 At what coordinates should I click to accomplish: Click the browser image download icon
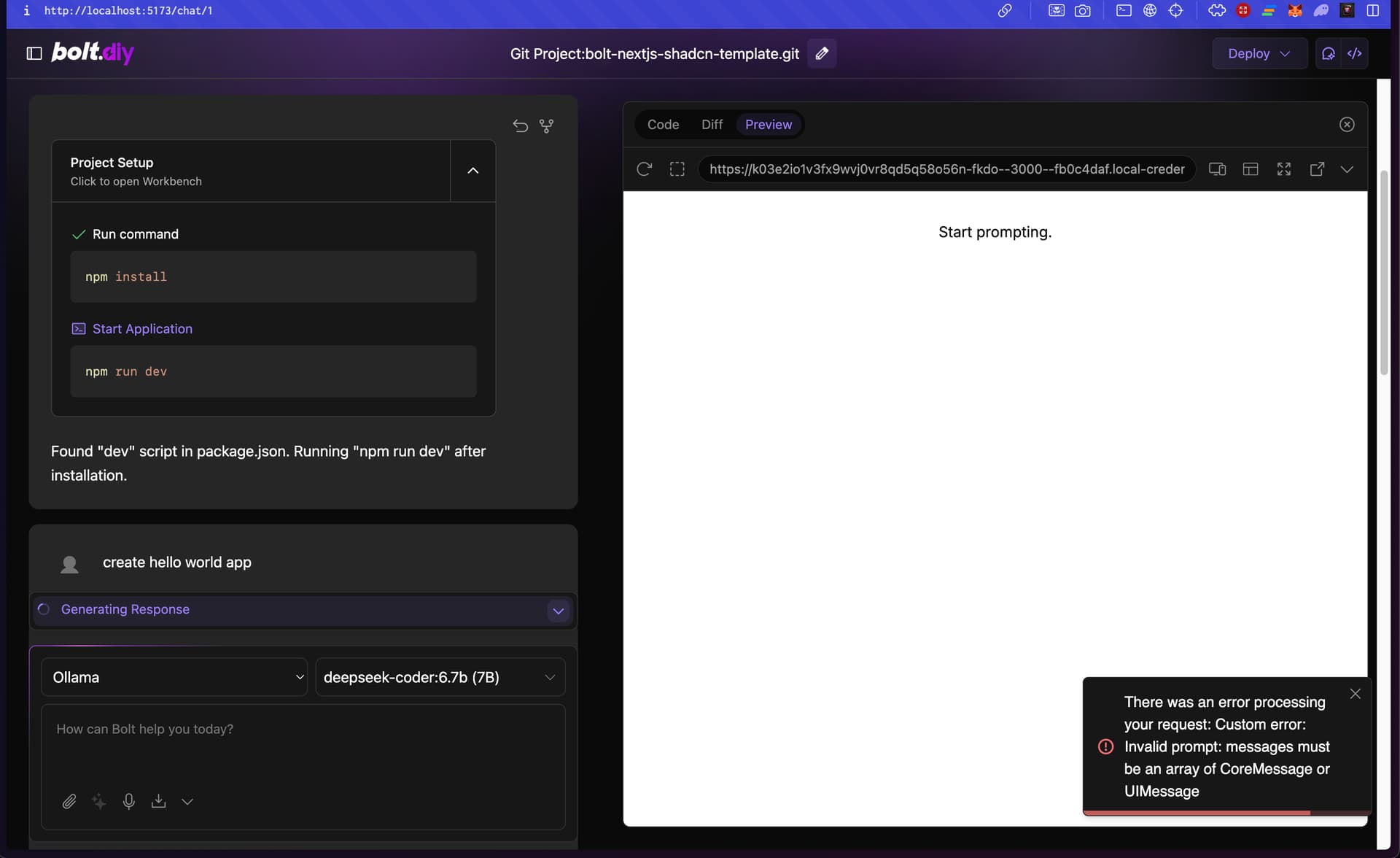point(1056,10)
